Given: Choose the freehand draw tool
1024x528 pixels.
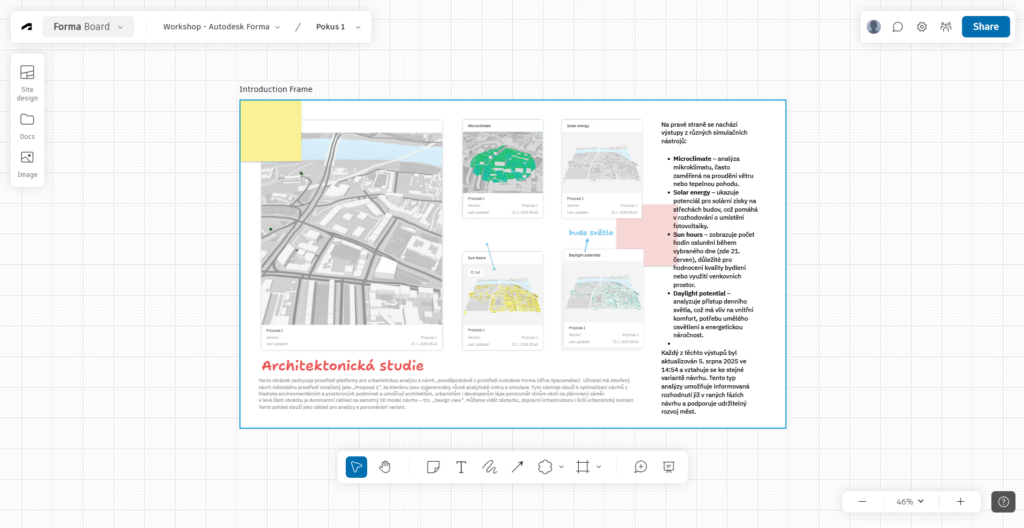Looking at the screenshot, I should coord(489,467).
